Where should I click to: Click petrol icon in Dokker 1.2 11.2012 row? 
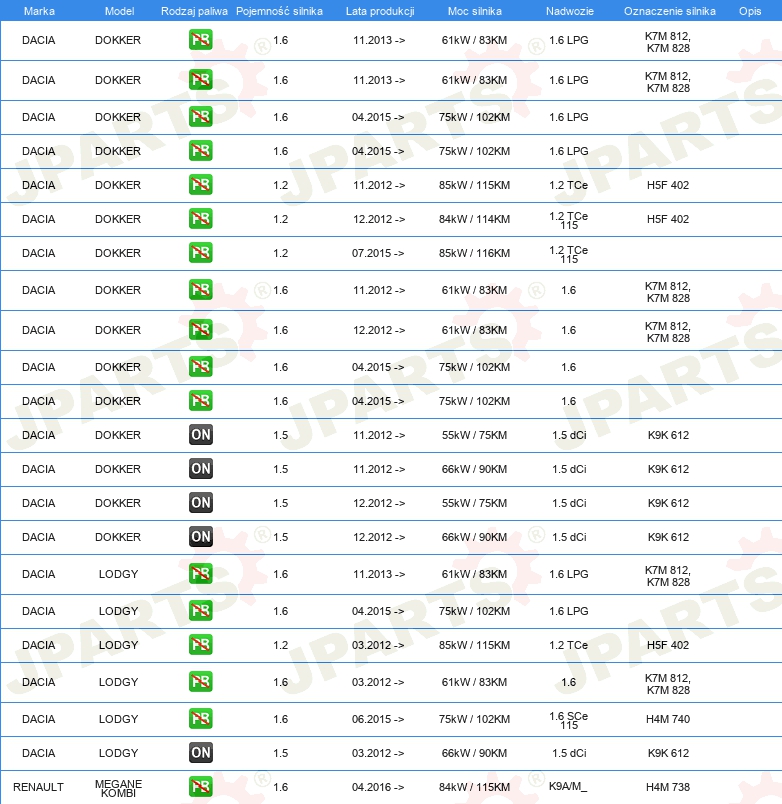pos(200,185)
